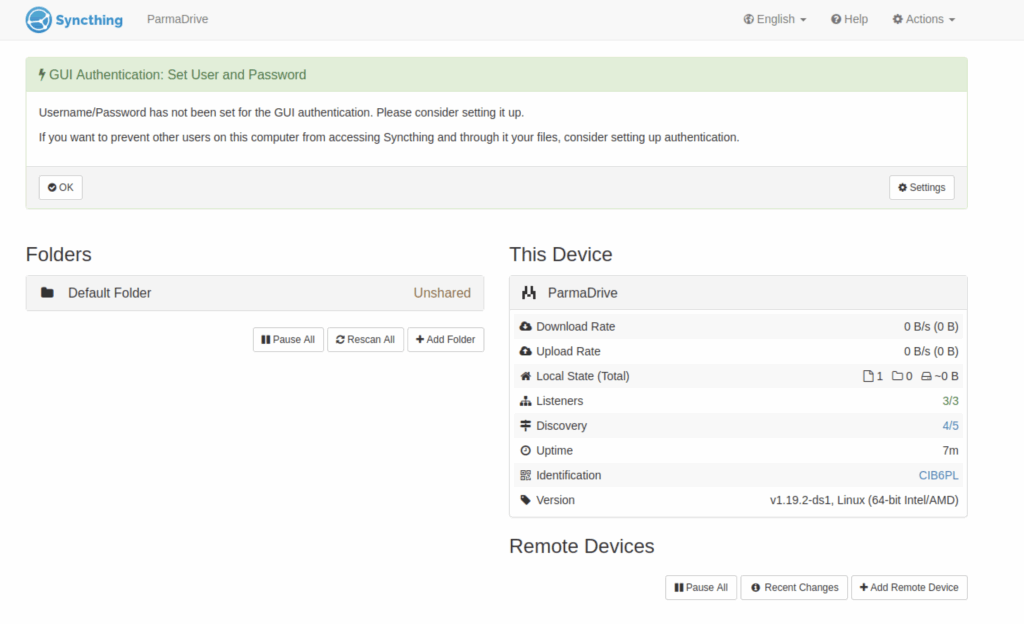Viewport: 1024px width, 624px height.
Task: Click the ParmaDrive device icon
Action: point(528,292)
